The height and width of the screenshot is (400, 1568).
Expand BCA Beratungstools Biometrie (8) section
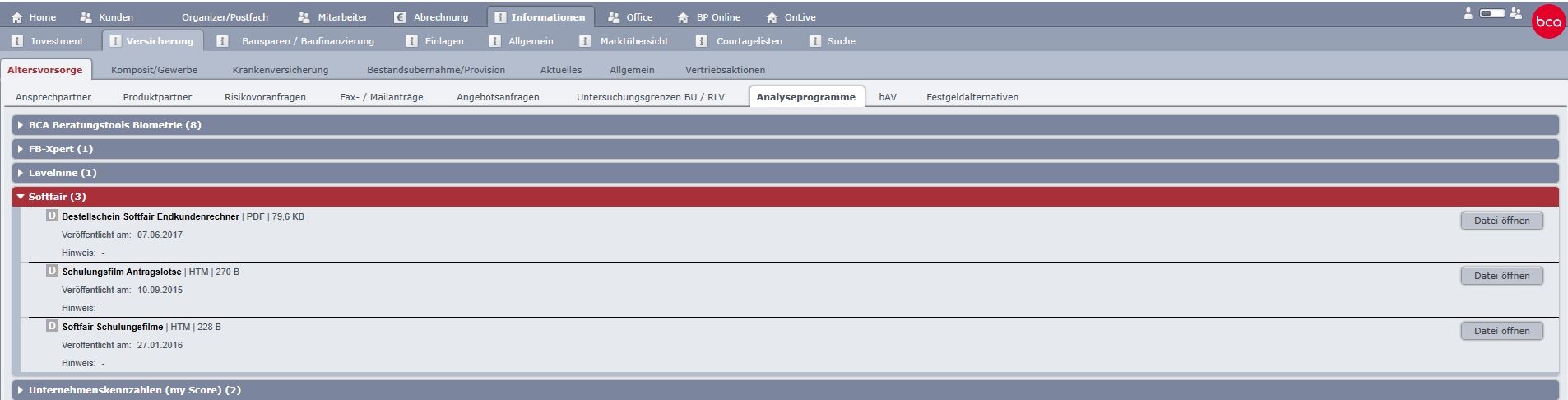pos(786,125)
